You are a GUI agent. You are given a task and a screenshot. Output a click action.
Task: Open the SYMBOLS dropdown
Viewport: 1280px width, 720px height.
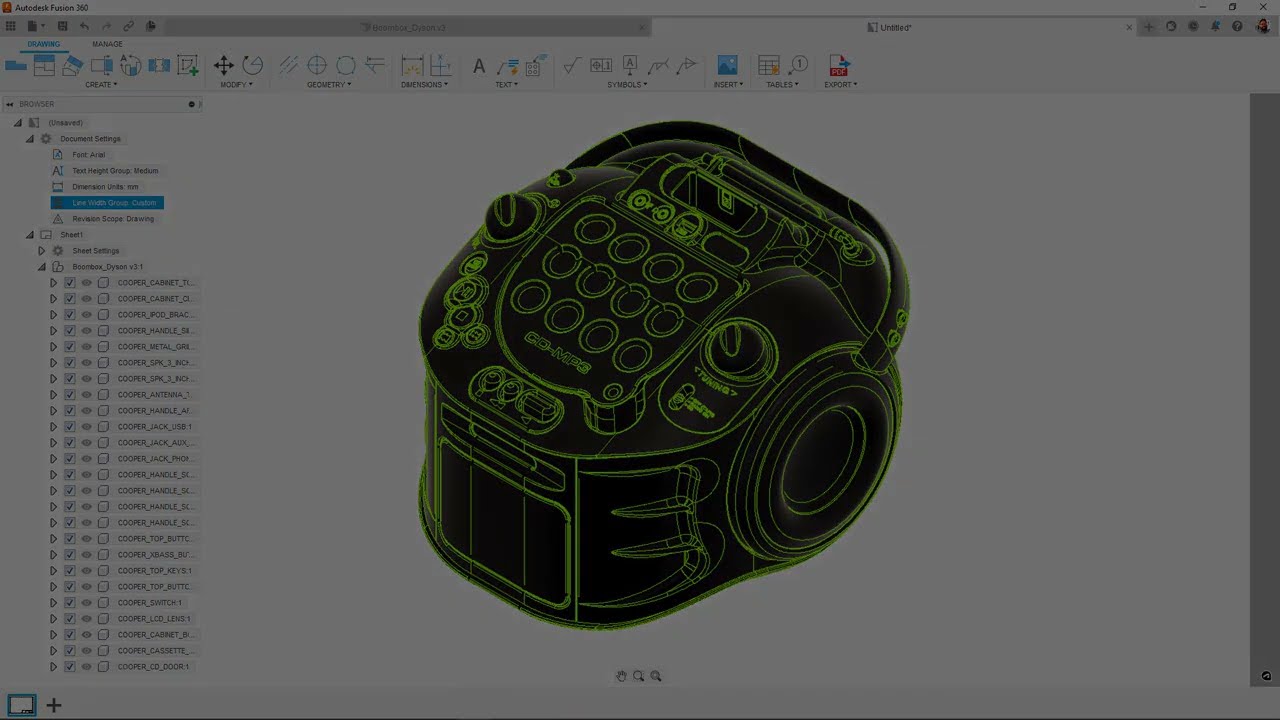(627, 85)
